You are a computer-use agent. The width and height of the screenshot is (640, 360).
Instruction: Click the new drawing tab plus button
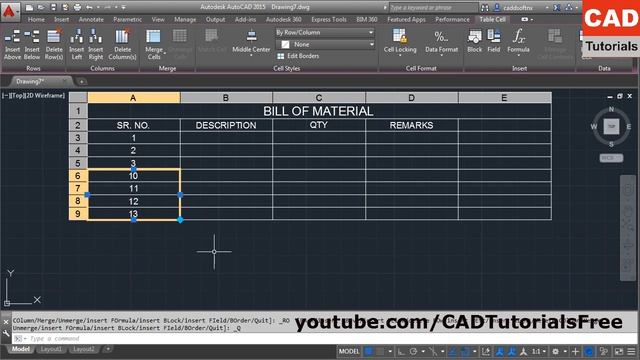82,82
